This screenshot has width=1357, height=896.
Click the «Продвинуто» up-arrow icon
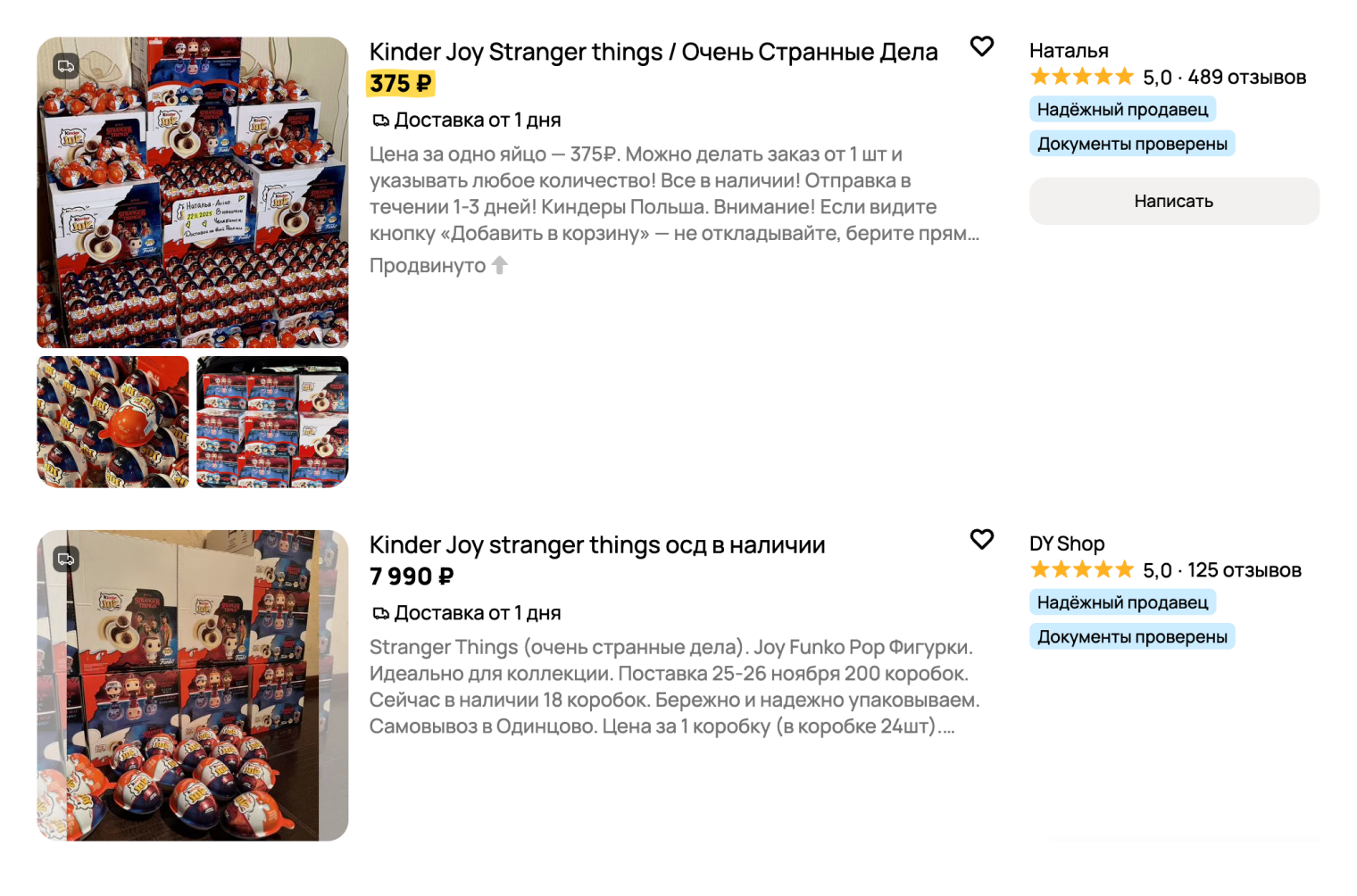500,265
